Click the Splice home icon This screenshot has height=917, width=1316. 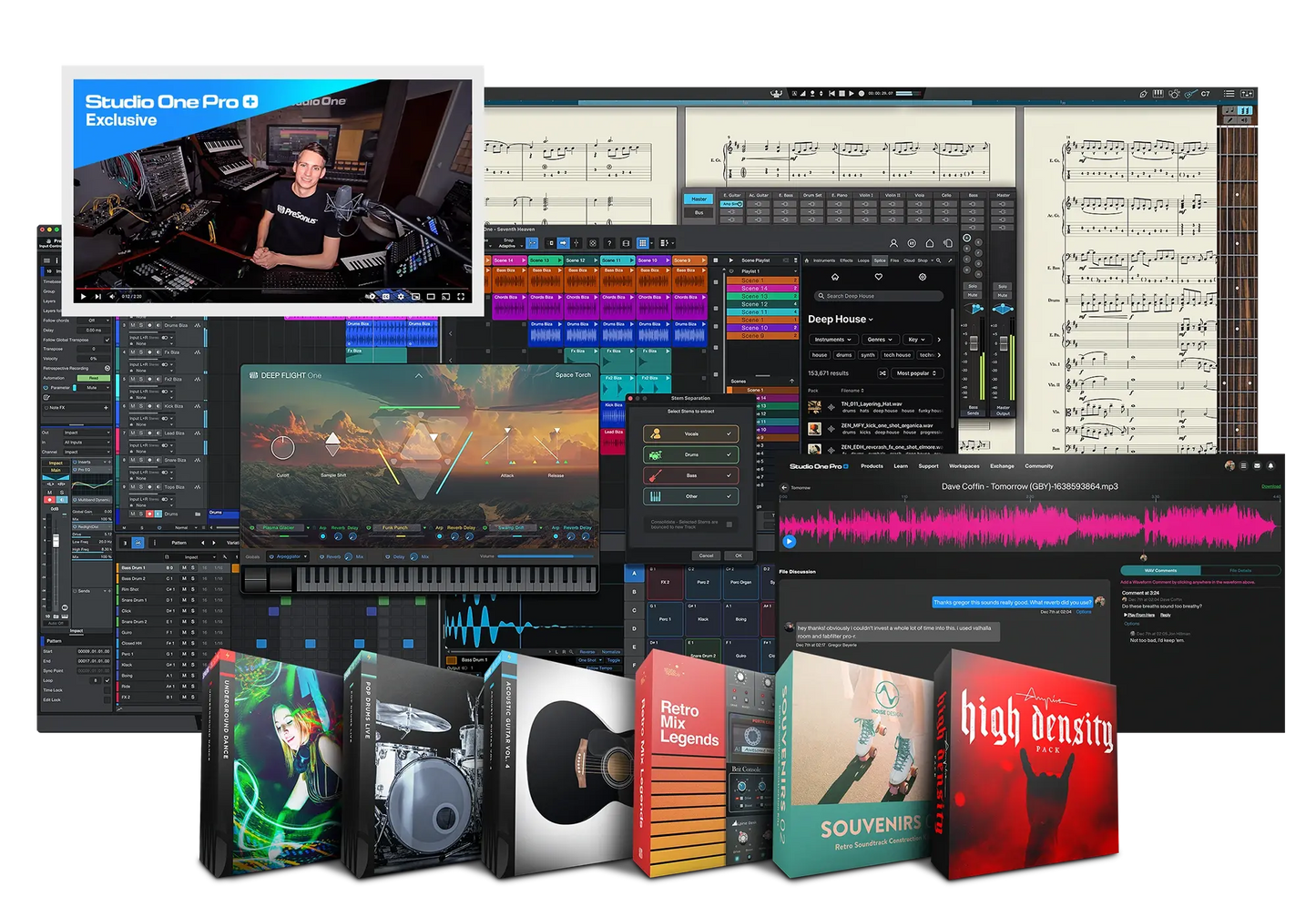click(x=834, y=277)
